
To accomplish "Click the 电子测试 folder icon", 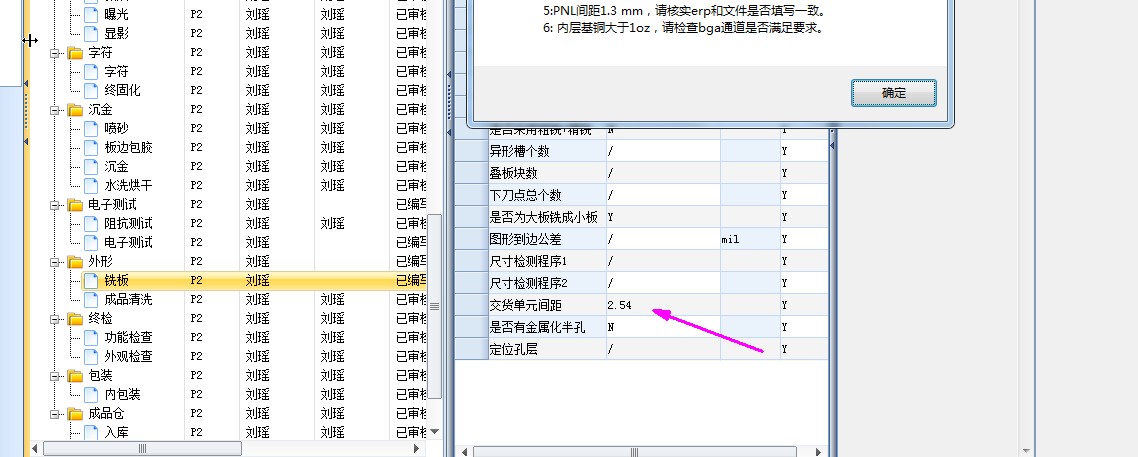I will click(x=75, y=205).
